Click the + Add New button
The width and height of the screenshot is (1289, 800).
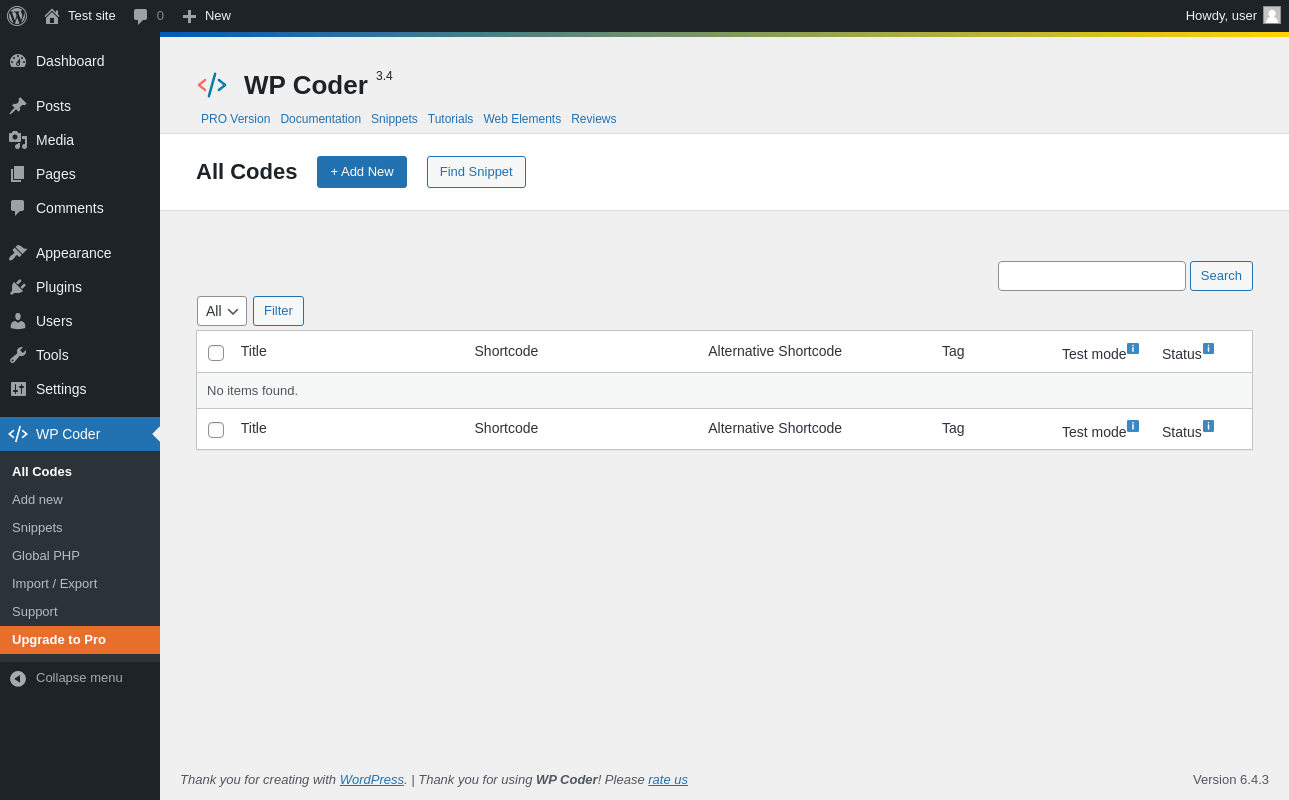pos(362,172)
